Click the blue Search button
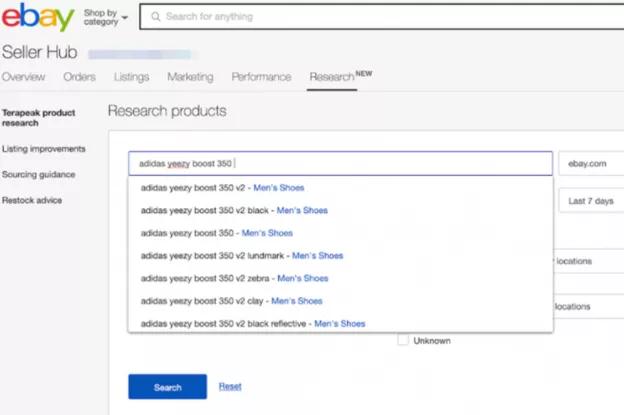The width and height of the screenshot is (624, 415). point(168,387)
